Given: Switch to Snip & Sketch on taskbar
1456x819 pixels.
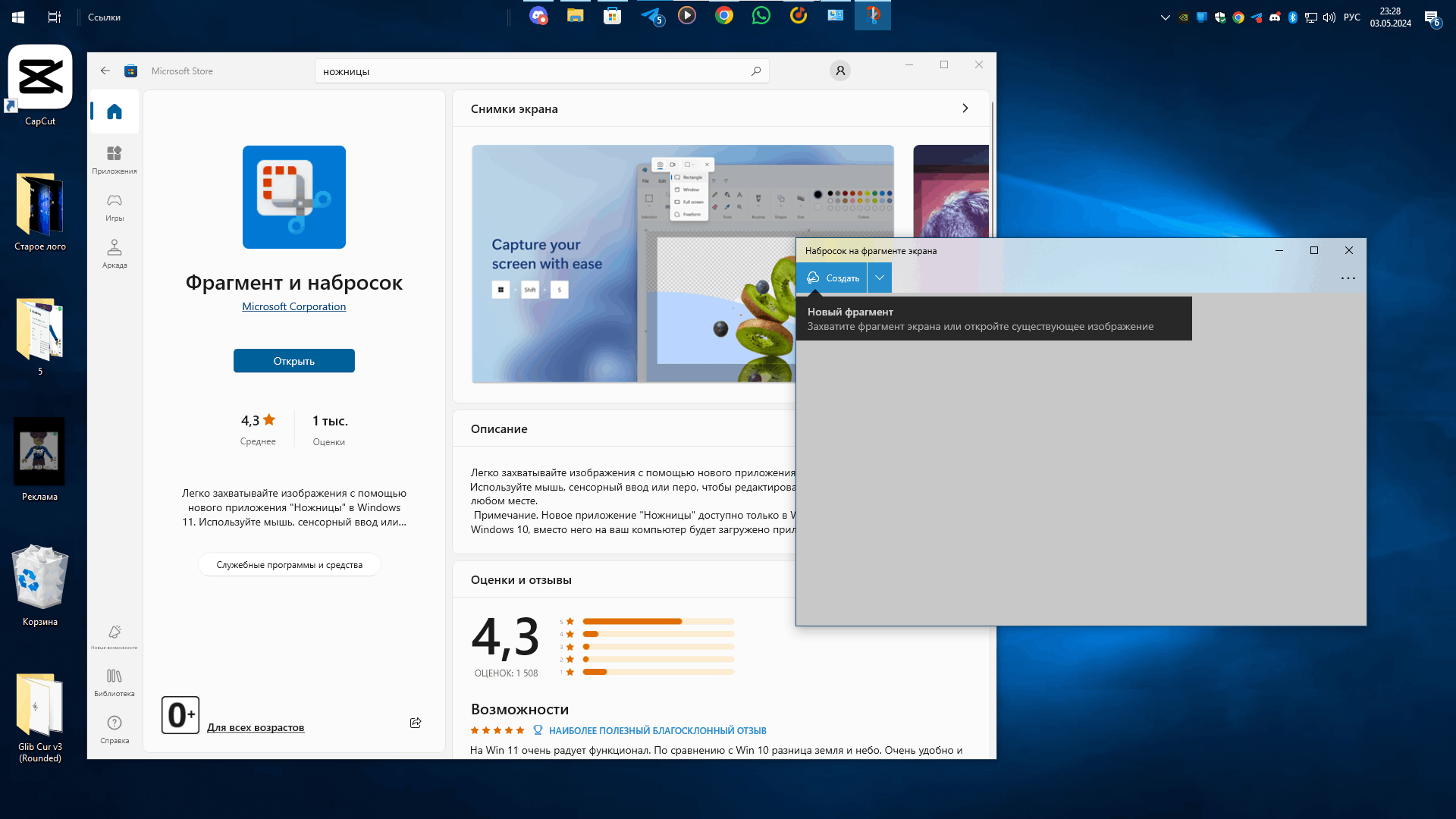Looking at the screenshot, I should [x=873, y=15].
